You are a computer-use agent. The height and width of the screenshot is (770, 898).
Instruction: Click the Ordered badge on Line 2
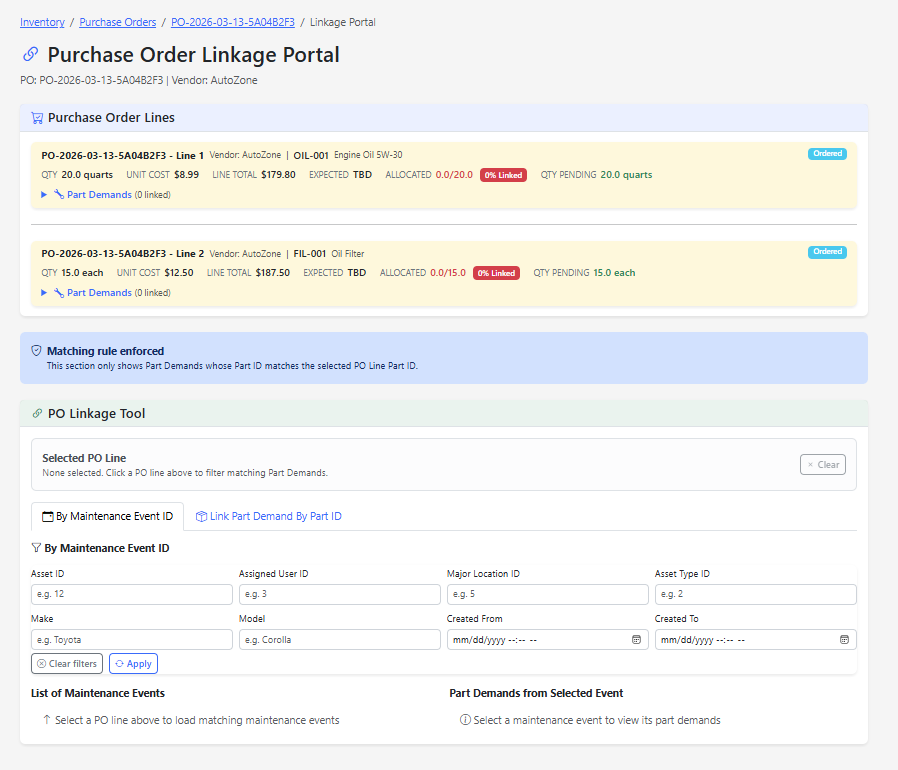827,252
